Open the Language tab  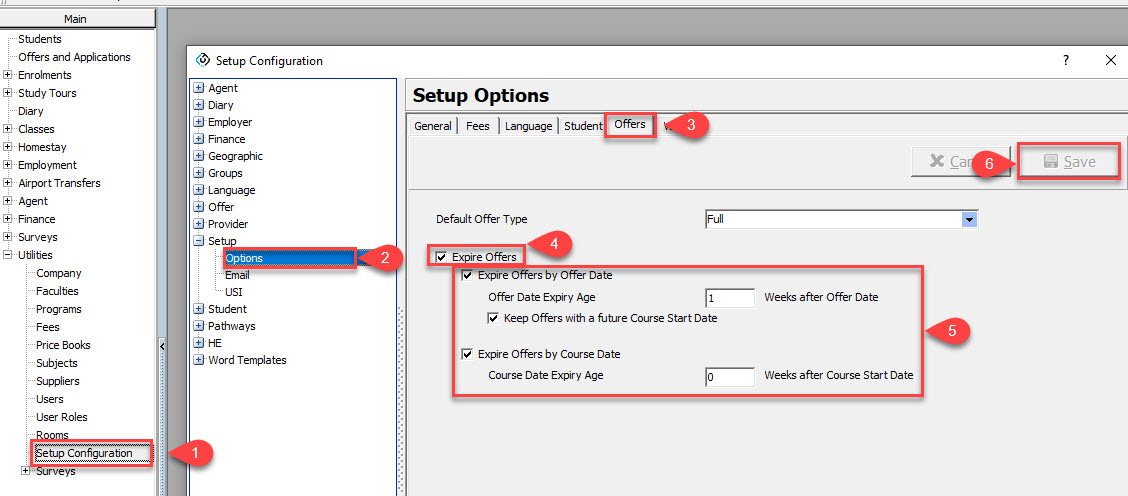[527, 126]
